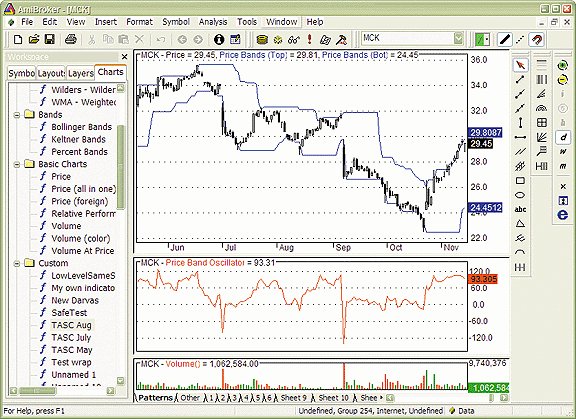
Task: Click workspace tree vertical scrollbar thumb
Action: pos(120,167)
